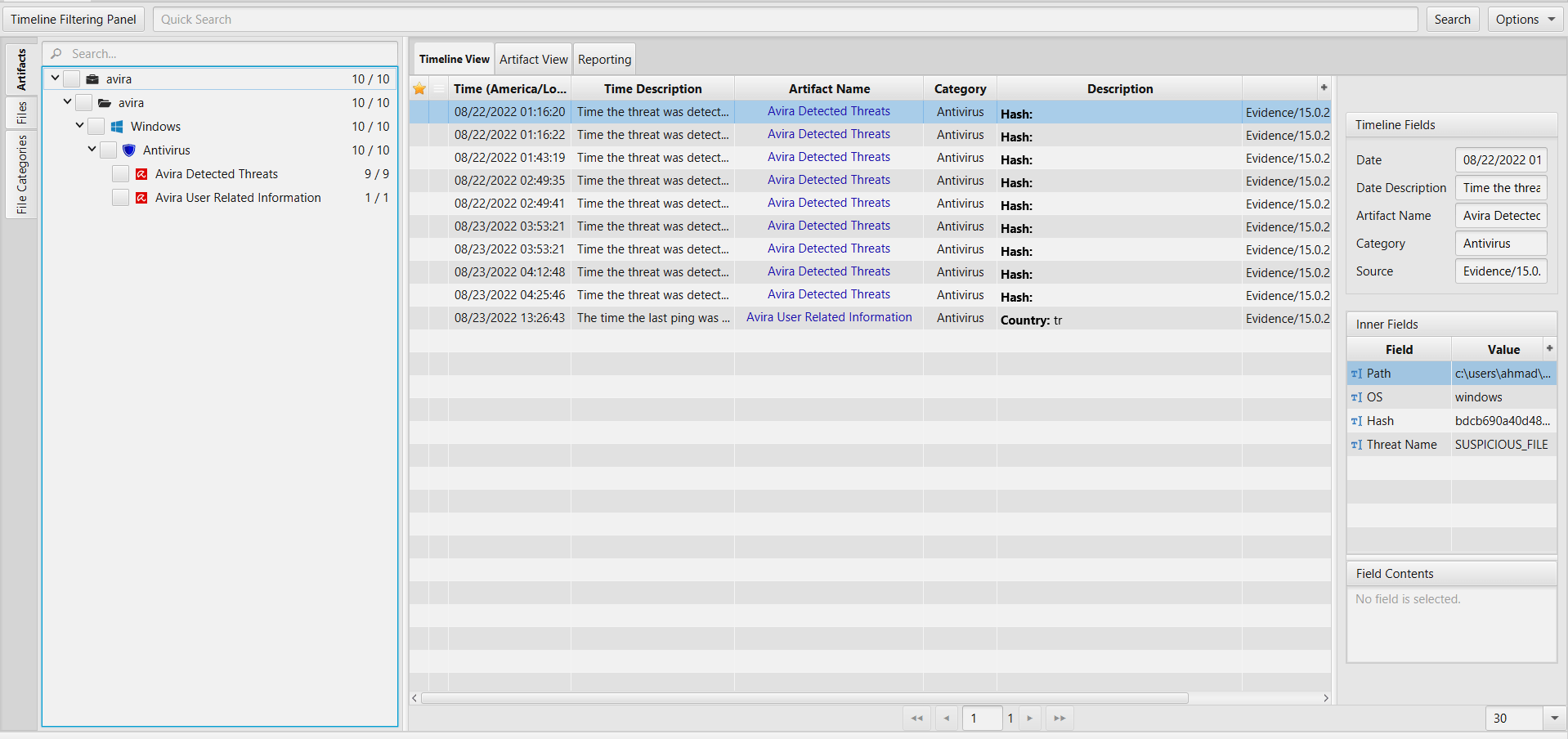Open Avira Detected Threats link in the 01:43:19 row

(829, 157)
